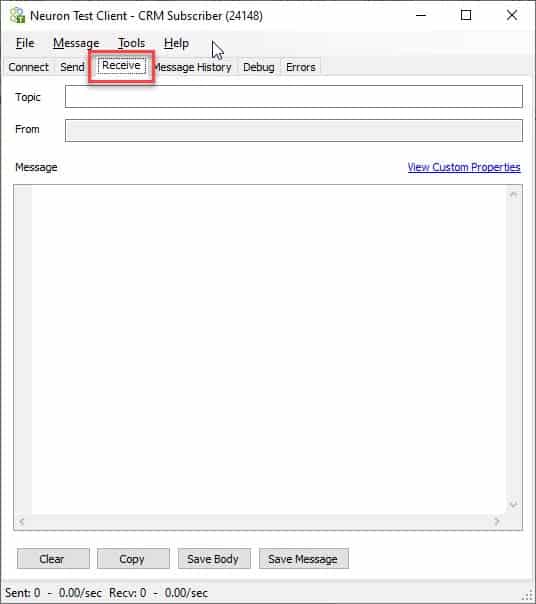Screen dimensions: 536x604
Task: Click the Topic input field
Action: click(x=294, y=97)
